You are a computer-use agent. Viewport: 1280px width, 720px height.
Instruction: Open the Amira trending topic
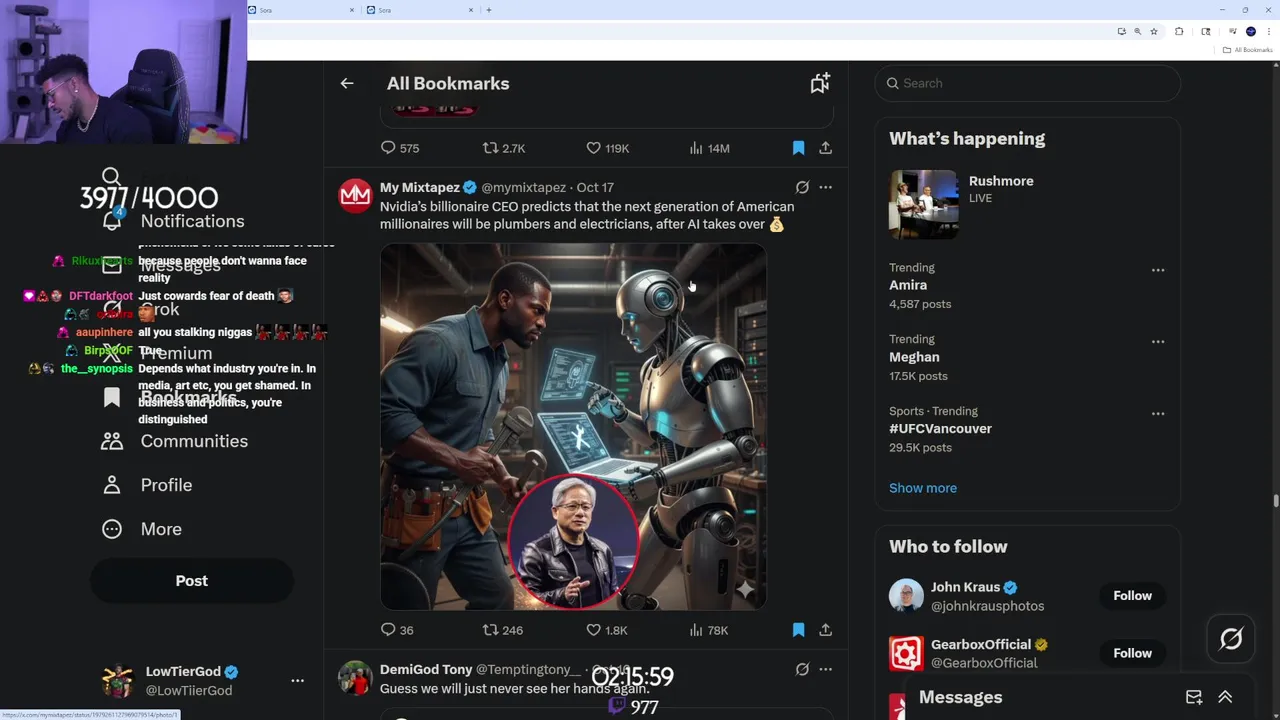pos(908,285)
